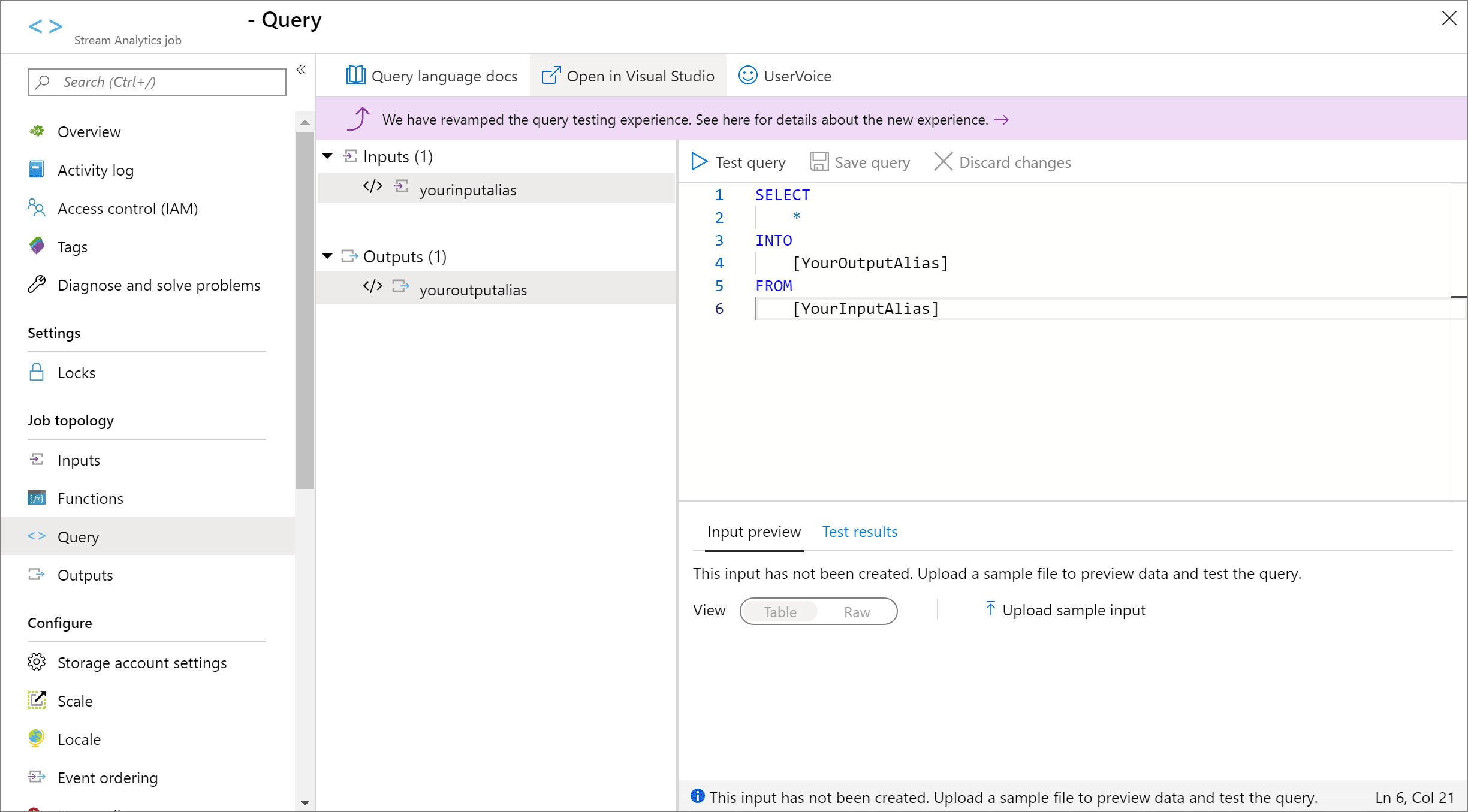
Task: Focus the Search (Ctrl+/) field
Action: click(157, 82)
